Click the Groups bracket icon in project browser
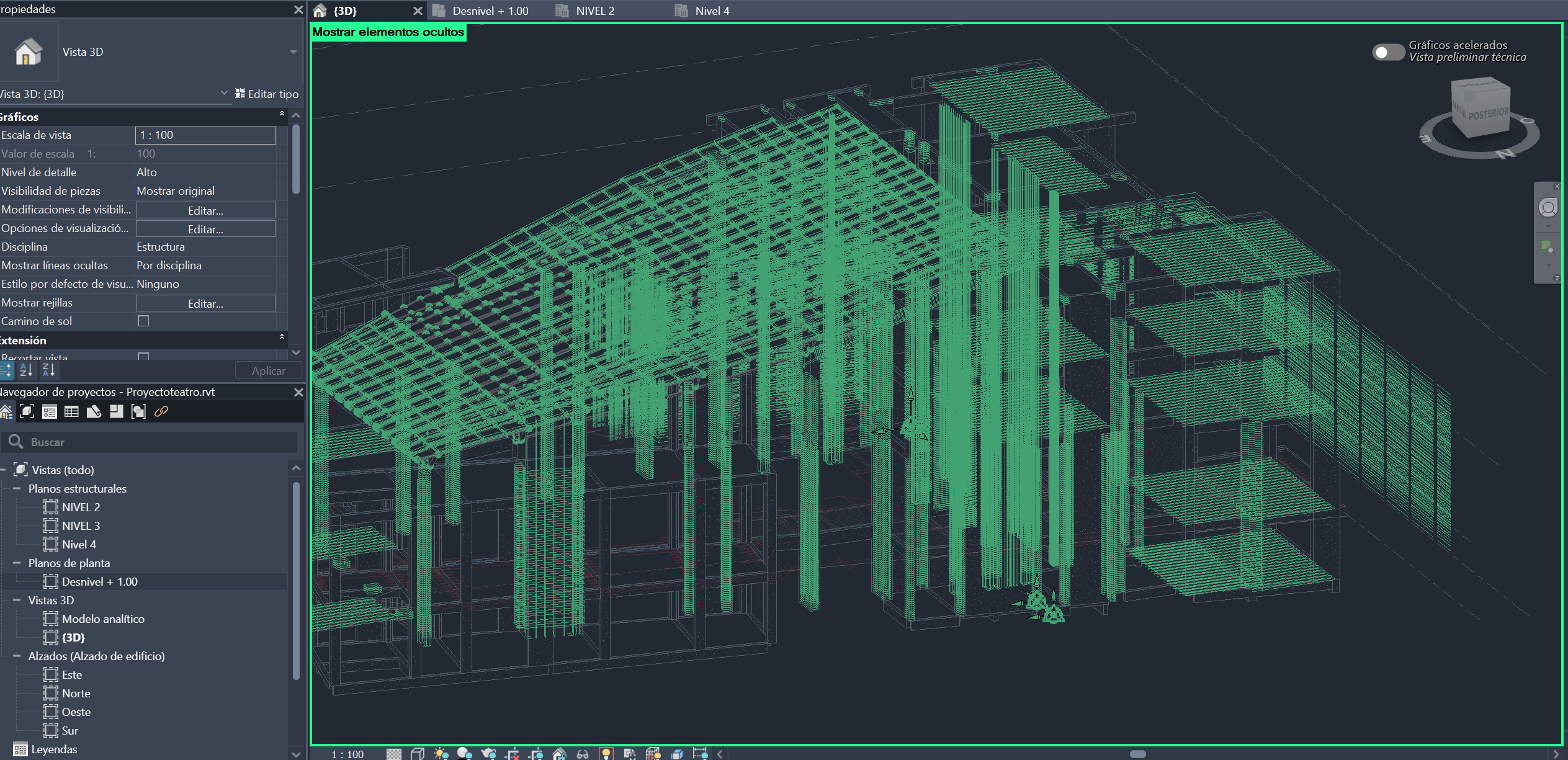The height and width of the screenshot is (760, 1568). click(x=138, y=411)
